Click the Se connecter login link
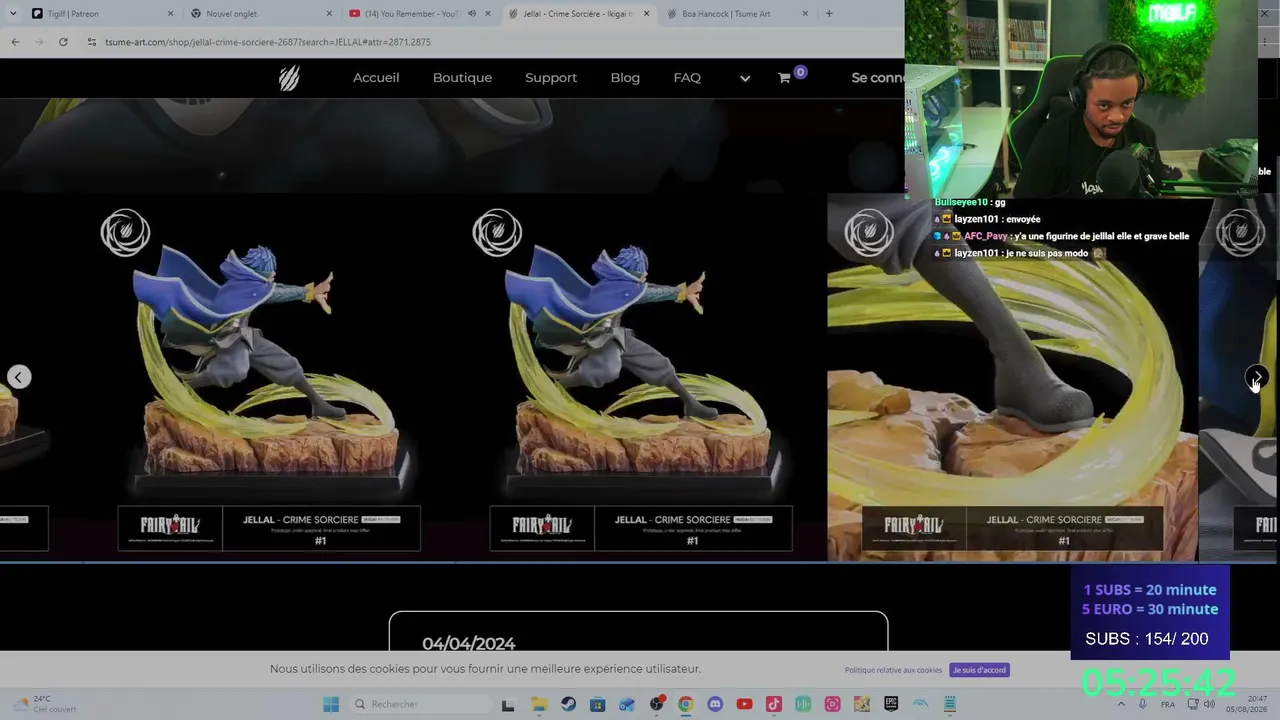Screen dimensions: 1280x720 pyautogui.click(x=878, y=78)
